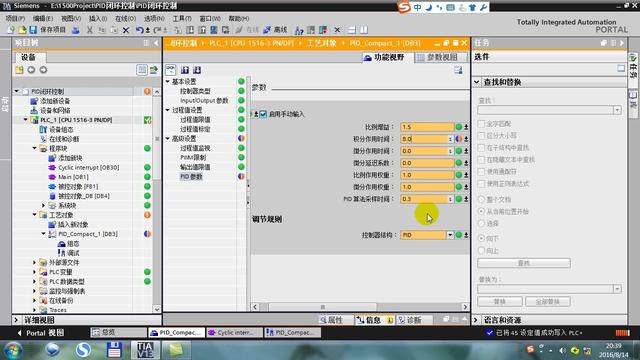Click the Open project toolbar icon
640x360 pixels.
[x=22, y=30]
